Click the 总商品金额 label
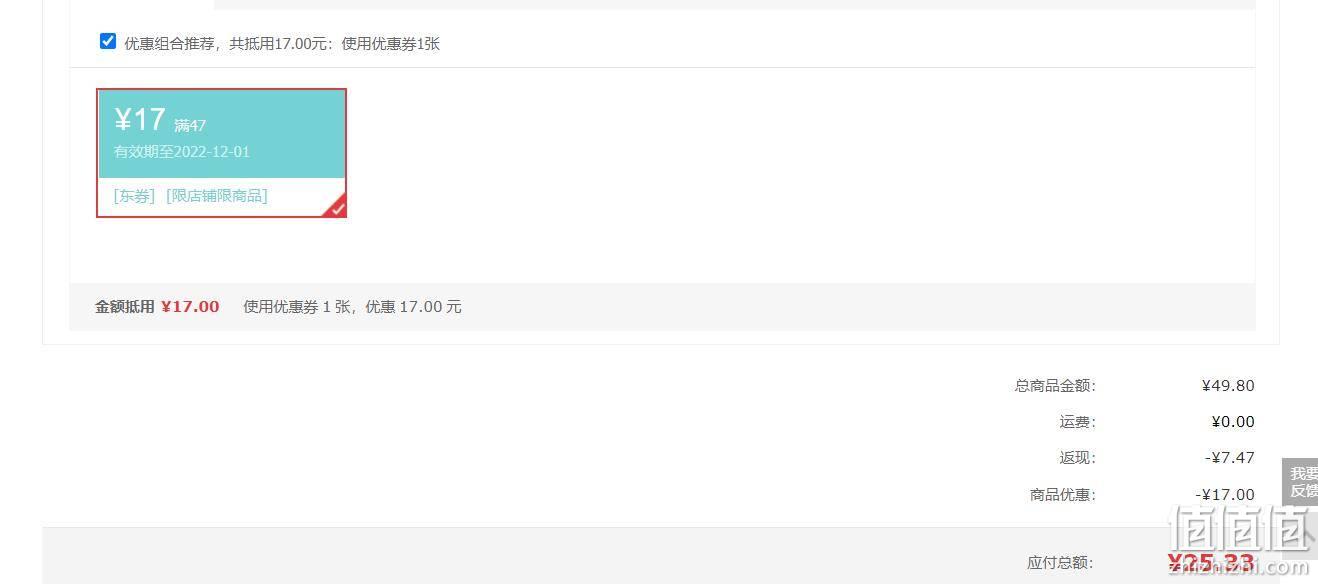The width and height of the screenshot is (1318, 584). pos(1055,386)
